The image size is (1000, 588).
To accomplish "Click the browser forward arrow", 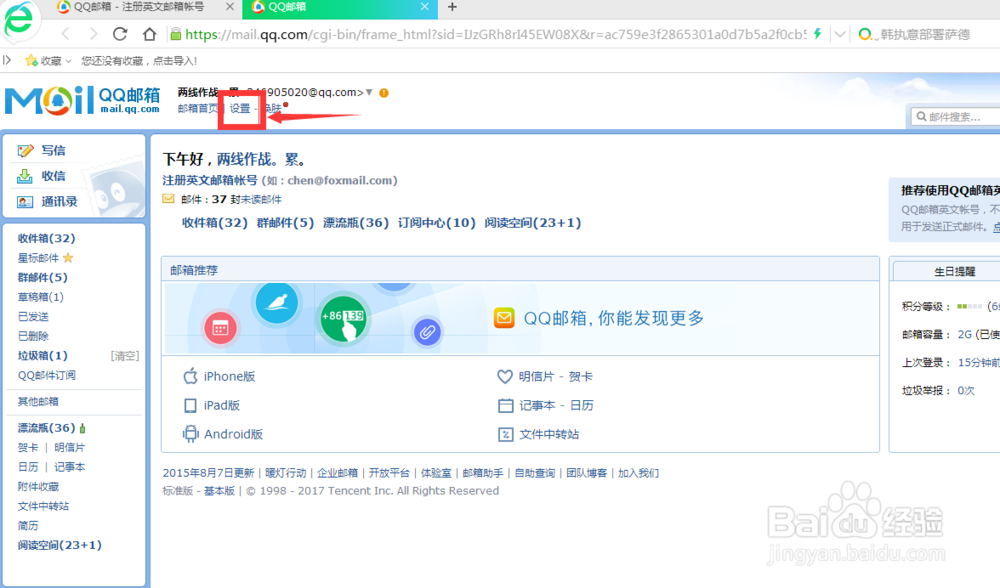I will tap(93, 34).
